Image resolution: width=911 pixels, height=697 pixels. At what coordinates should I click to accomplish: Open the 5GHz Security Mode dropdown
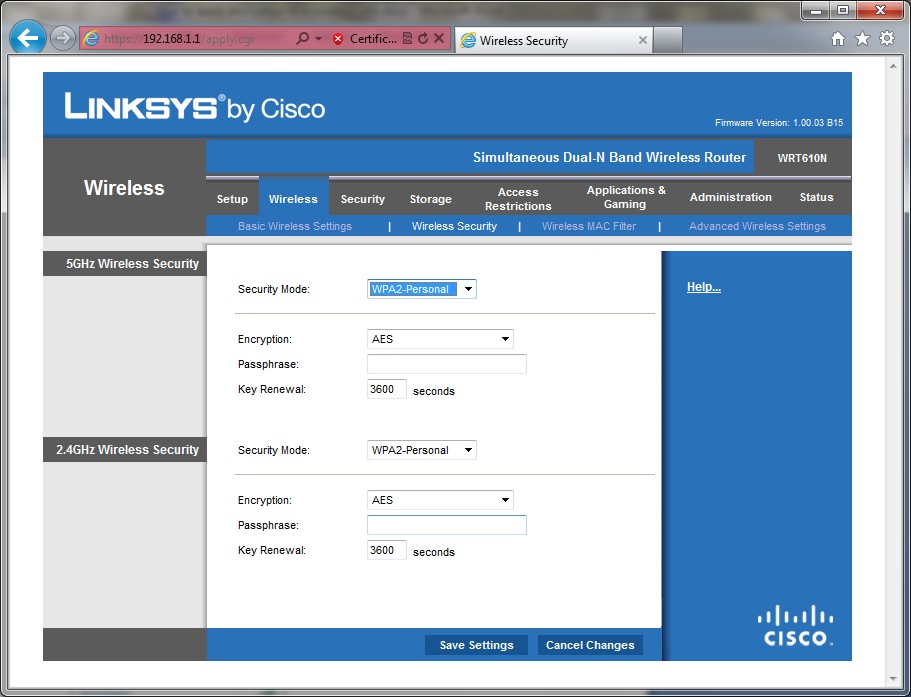tap(422, 289)
